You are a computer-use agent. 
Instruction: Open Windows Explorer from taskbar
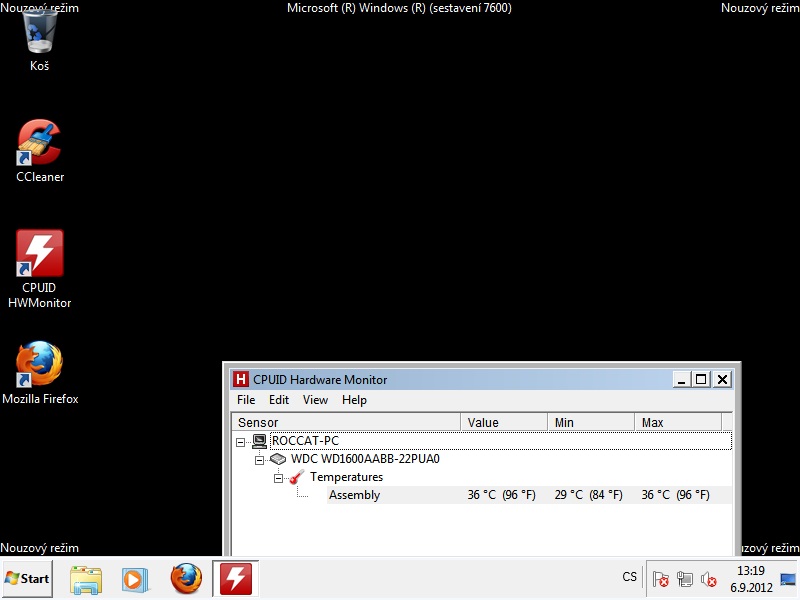(x=86, y=579)
